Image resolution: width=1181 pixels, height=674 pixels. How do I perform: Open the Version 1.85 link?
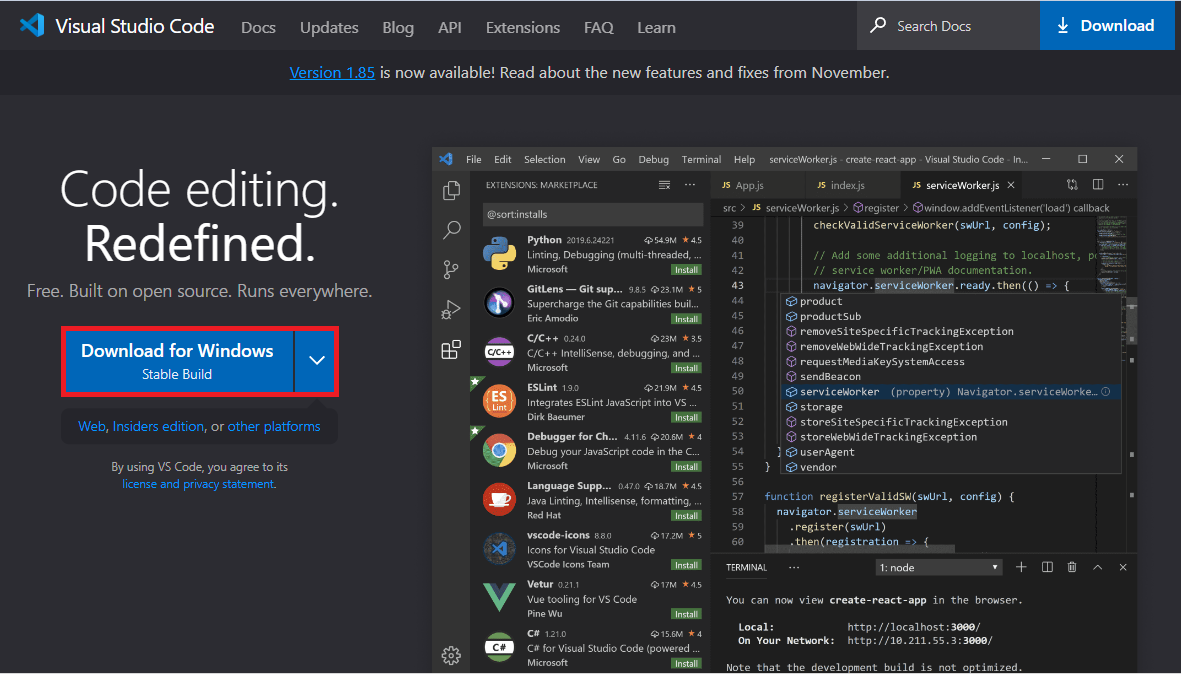pyautogui.click(x=332, y=72)
